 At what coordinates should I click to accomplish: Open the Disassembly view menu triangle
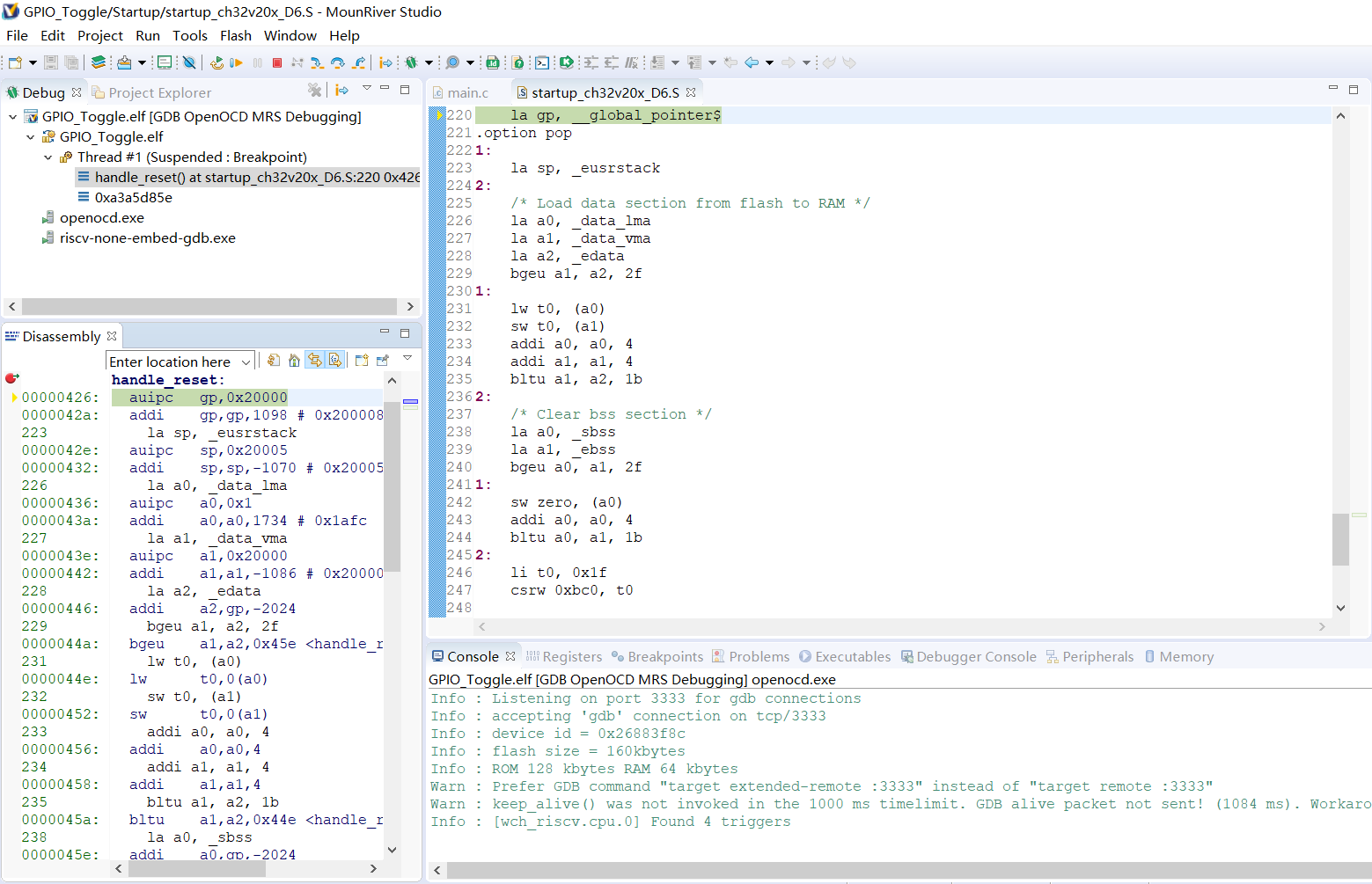(x=407, y=358)
